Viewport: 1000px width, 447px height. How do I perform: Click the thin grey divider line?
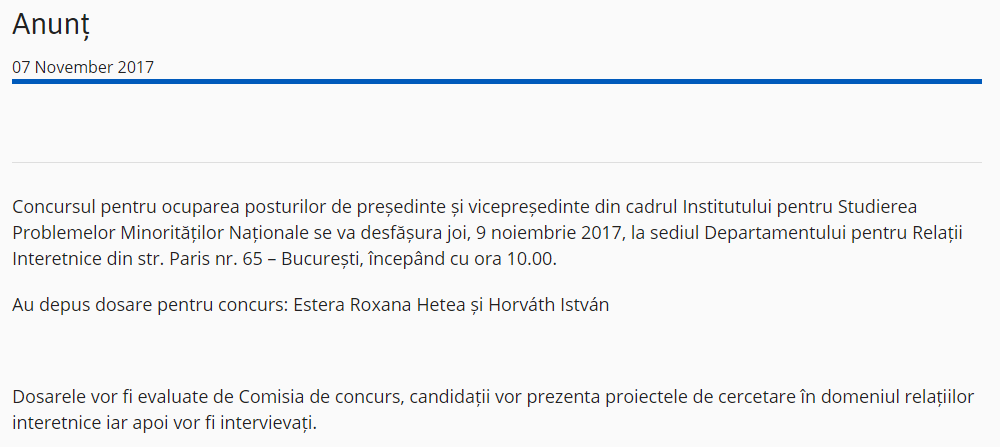(497, 162)
